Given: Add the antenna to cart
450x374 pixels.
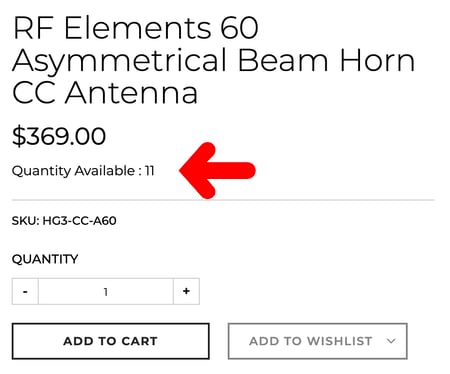Looking at the screenshot, I should pos(111,341).
